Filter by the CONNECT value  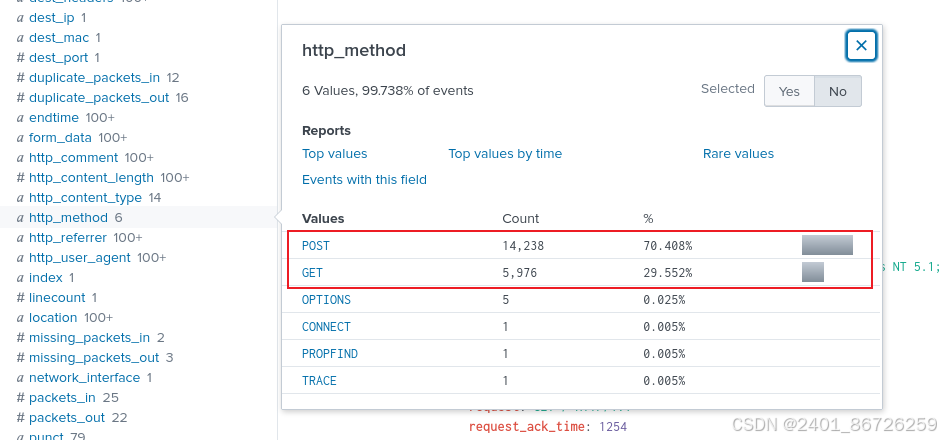[326, 327]
